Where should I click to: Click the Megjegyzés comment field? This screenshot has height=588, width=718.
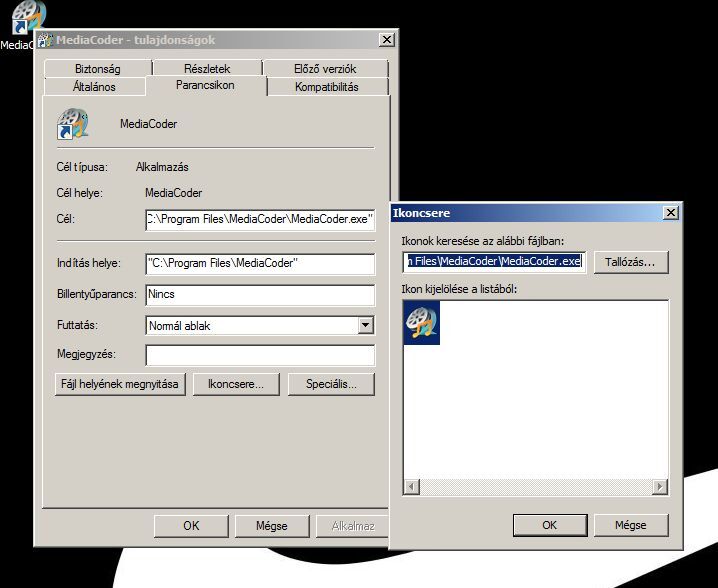coord(260,355)
